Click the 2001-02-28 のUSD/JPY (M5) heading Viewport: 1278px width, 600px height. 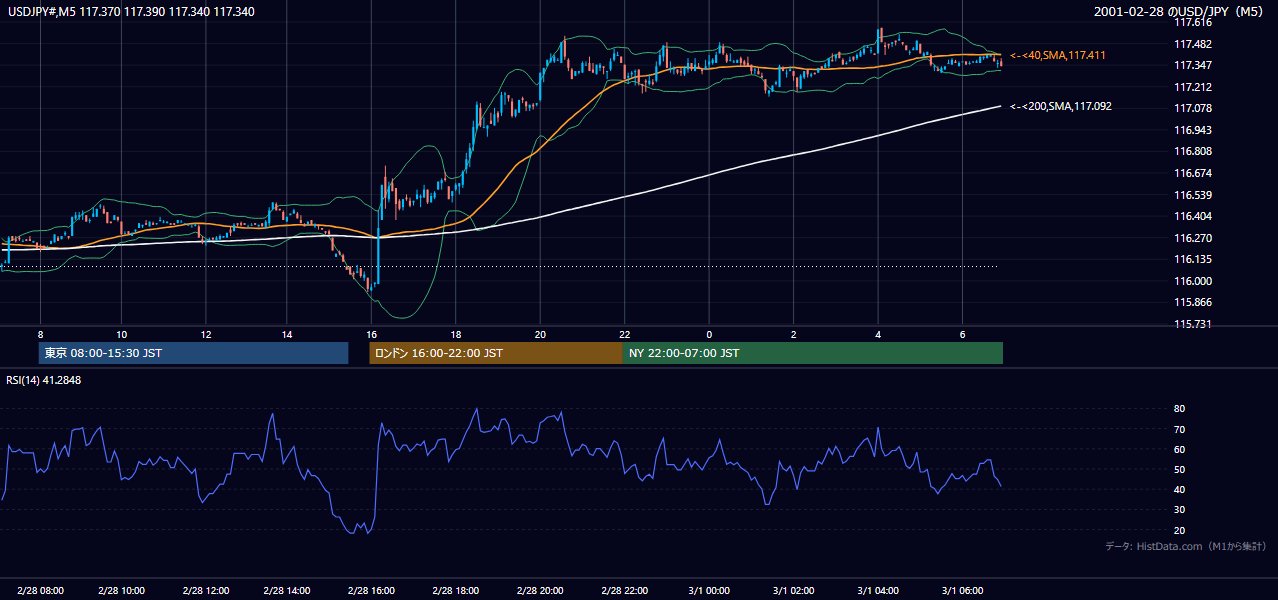(x=1180, y=12)
